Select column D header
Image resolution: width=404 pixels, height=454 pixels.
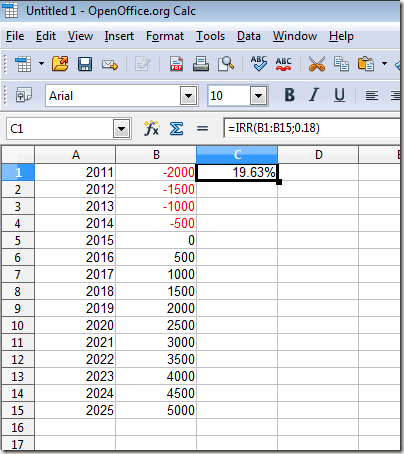(318, 155)
